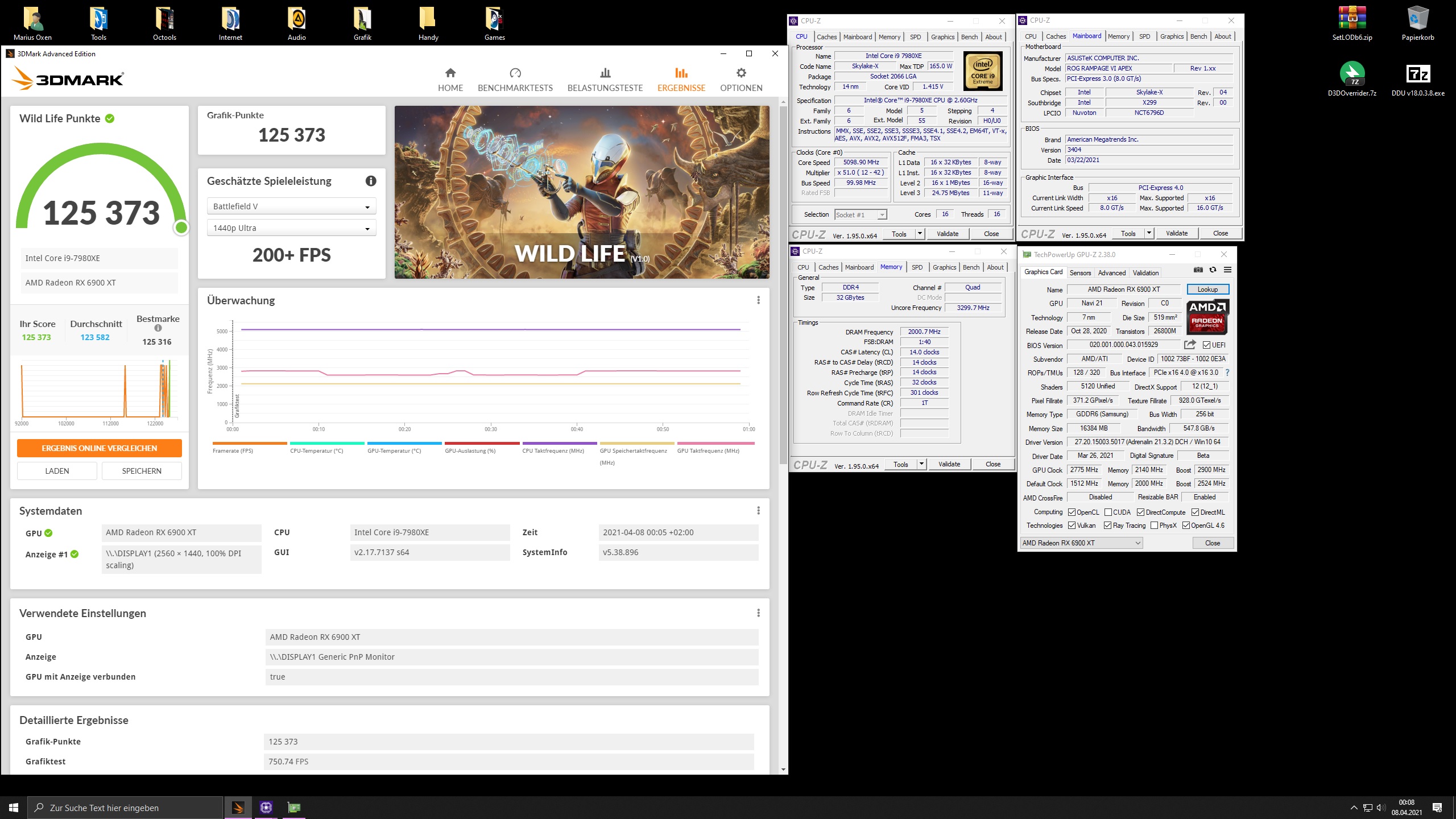Expand the 1440p Ultra resolution dropdown
1456x819 pixels.
(291, 228)
